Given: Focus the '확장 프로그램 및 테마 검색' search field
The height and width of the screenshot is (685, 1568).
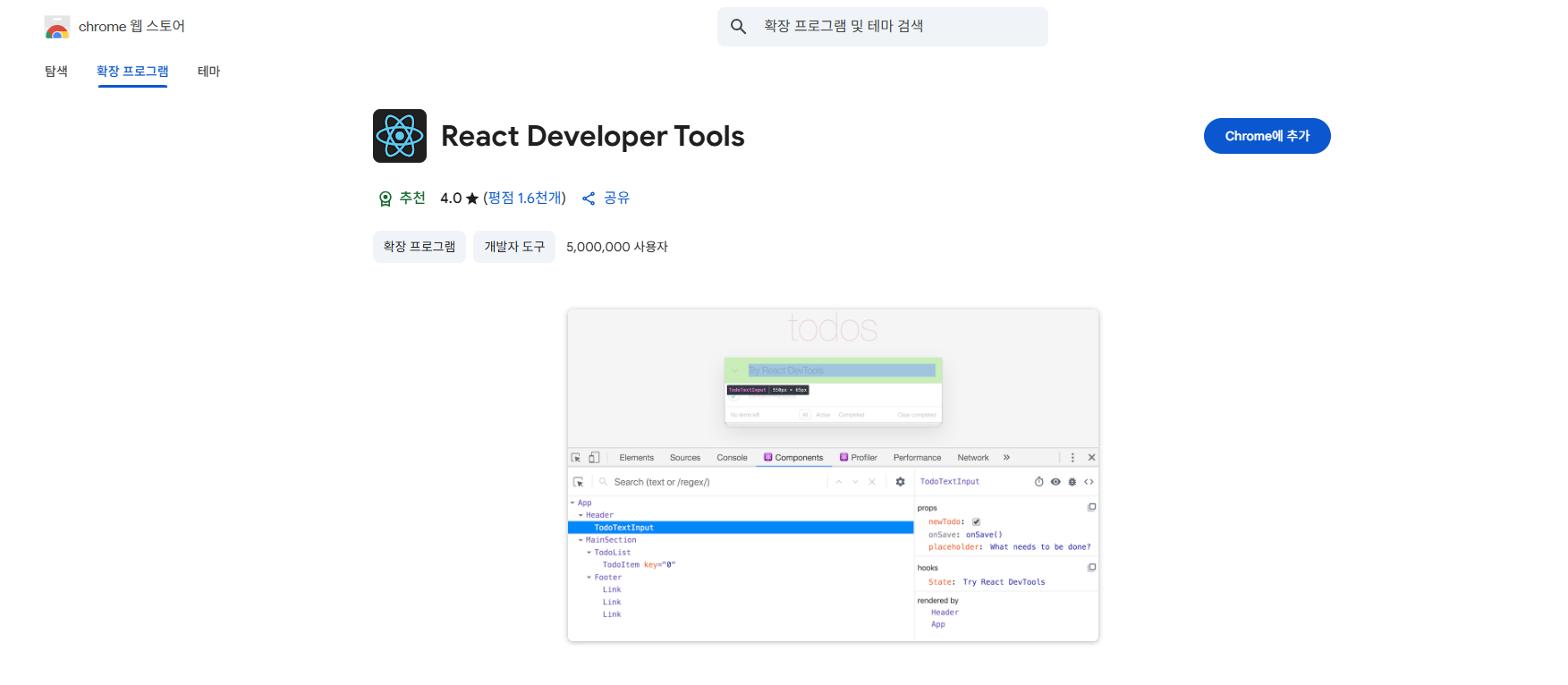Looking at the screenshot, I should tap(882, 27).
